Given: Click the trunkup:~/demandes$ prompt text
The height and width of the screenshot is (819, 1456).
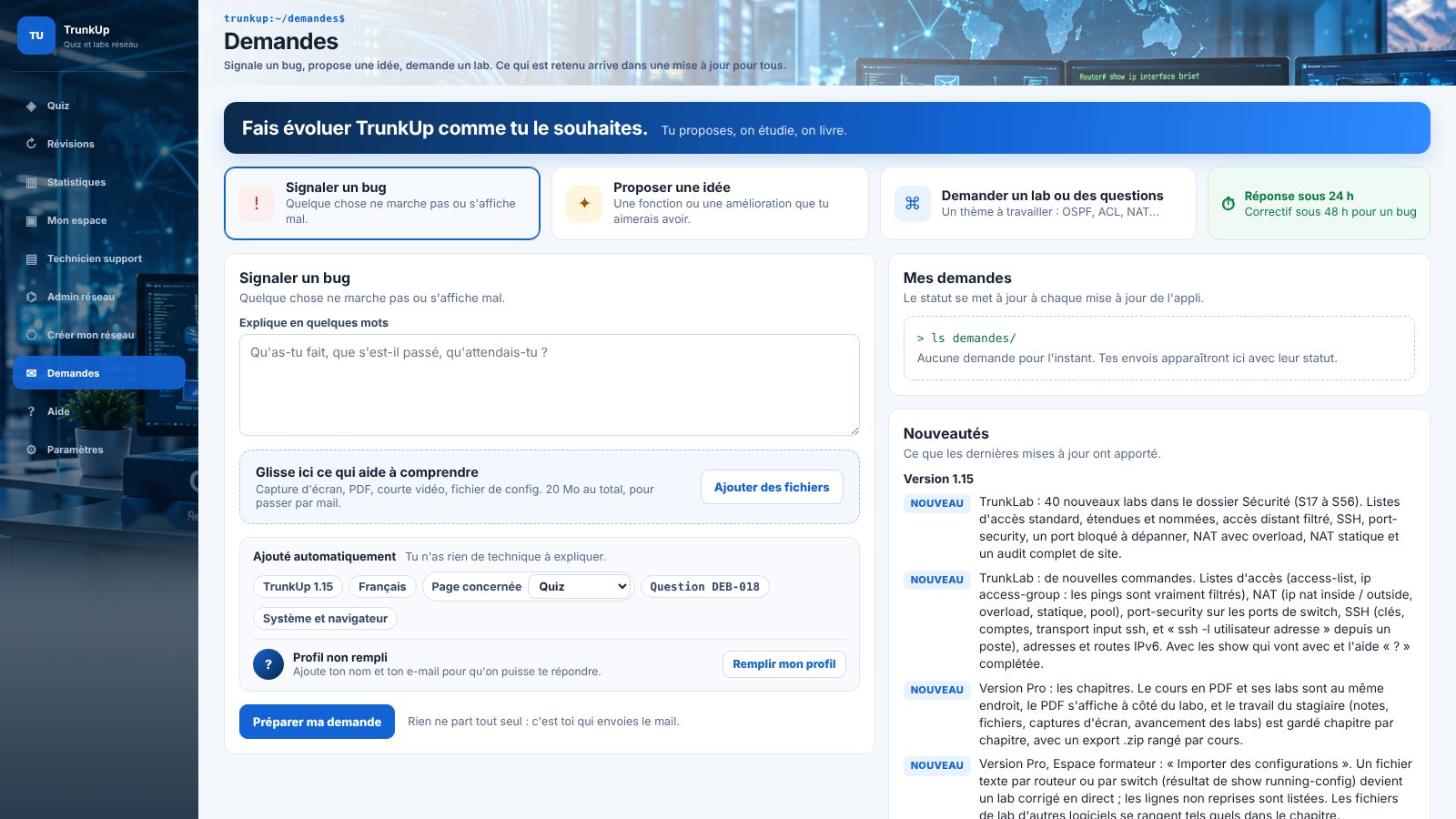Looking at the screenshot, I should 284,18.
